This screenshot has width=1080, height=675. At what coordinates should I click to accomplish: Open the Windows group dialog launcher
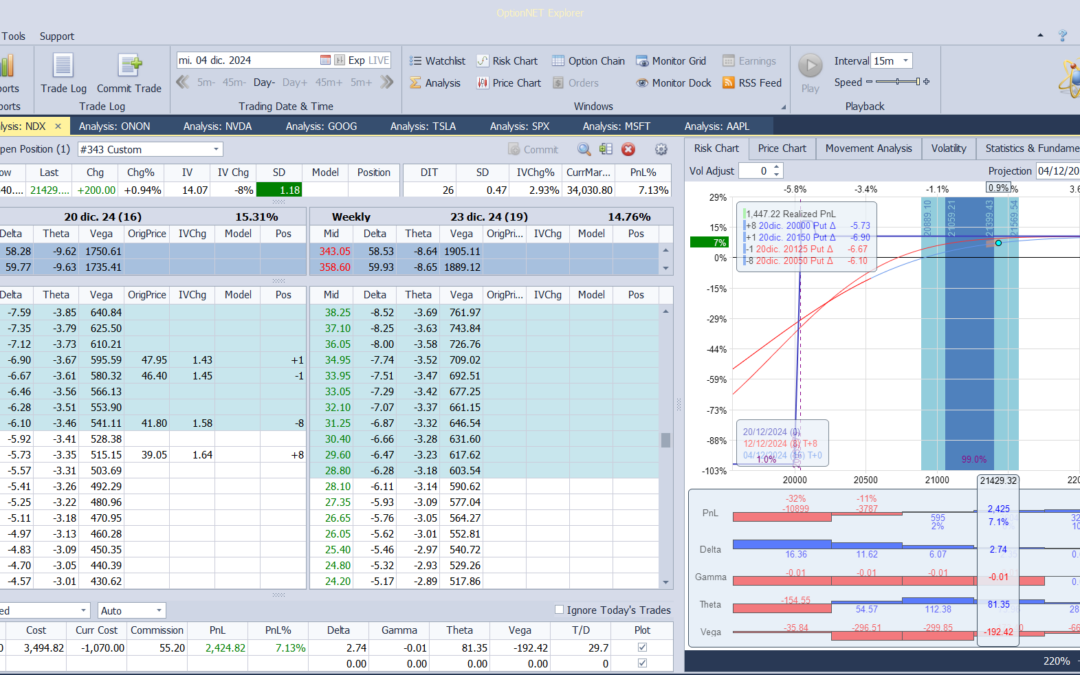[x=783, y=107]
